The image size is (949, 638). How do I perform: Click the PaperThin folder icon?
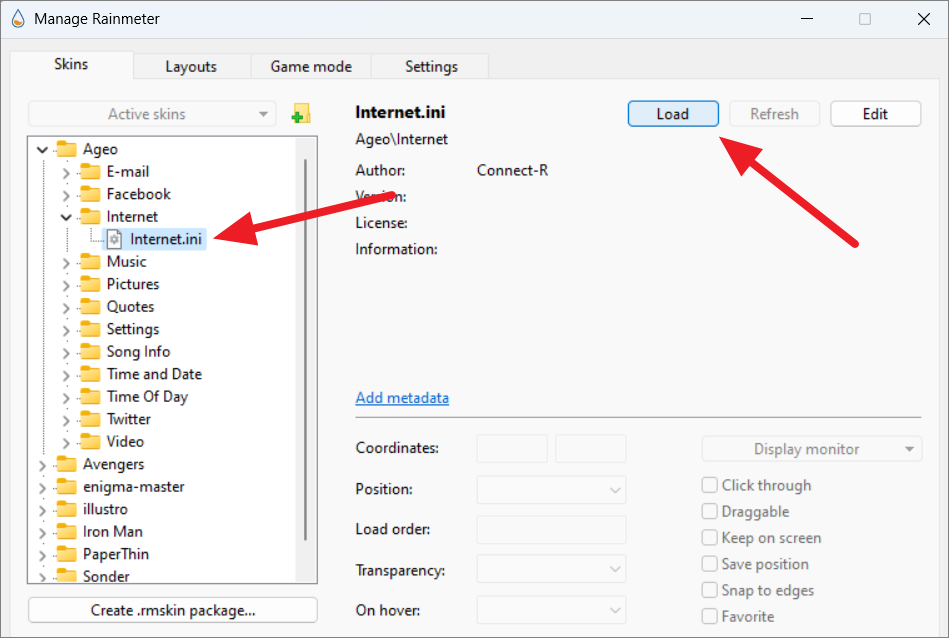[67, 554]
